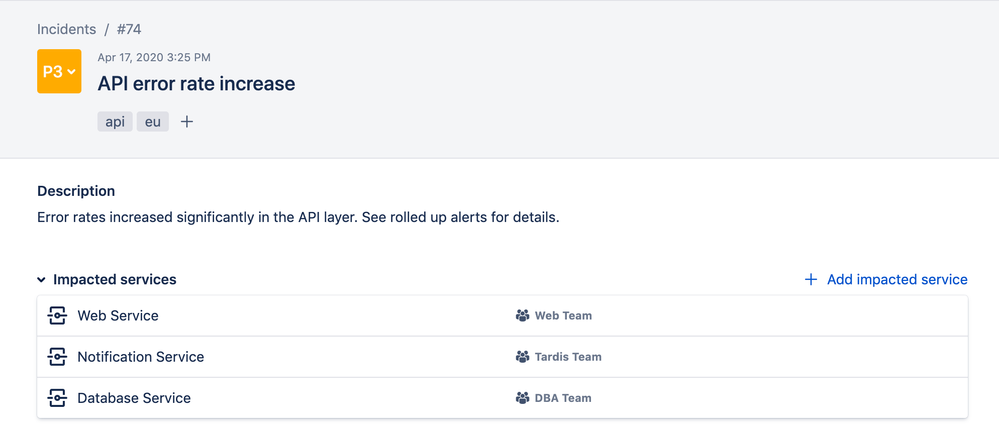Click the Tardis Team people icon

(x=522, y=357)
